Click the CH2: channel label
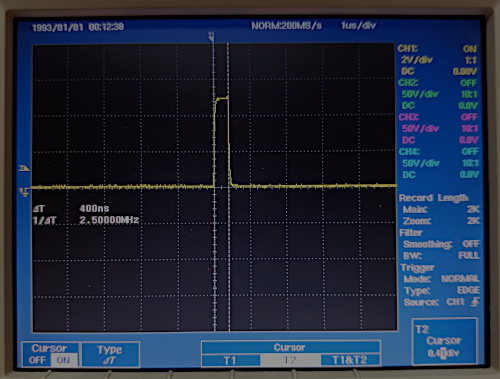The width and height of the screenshot is (500, 379). 408,83
